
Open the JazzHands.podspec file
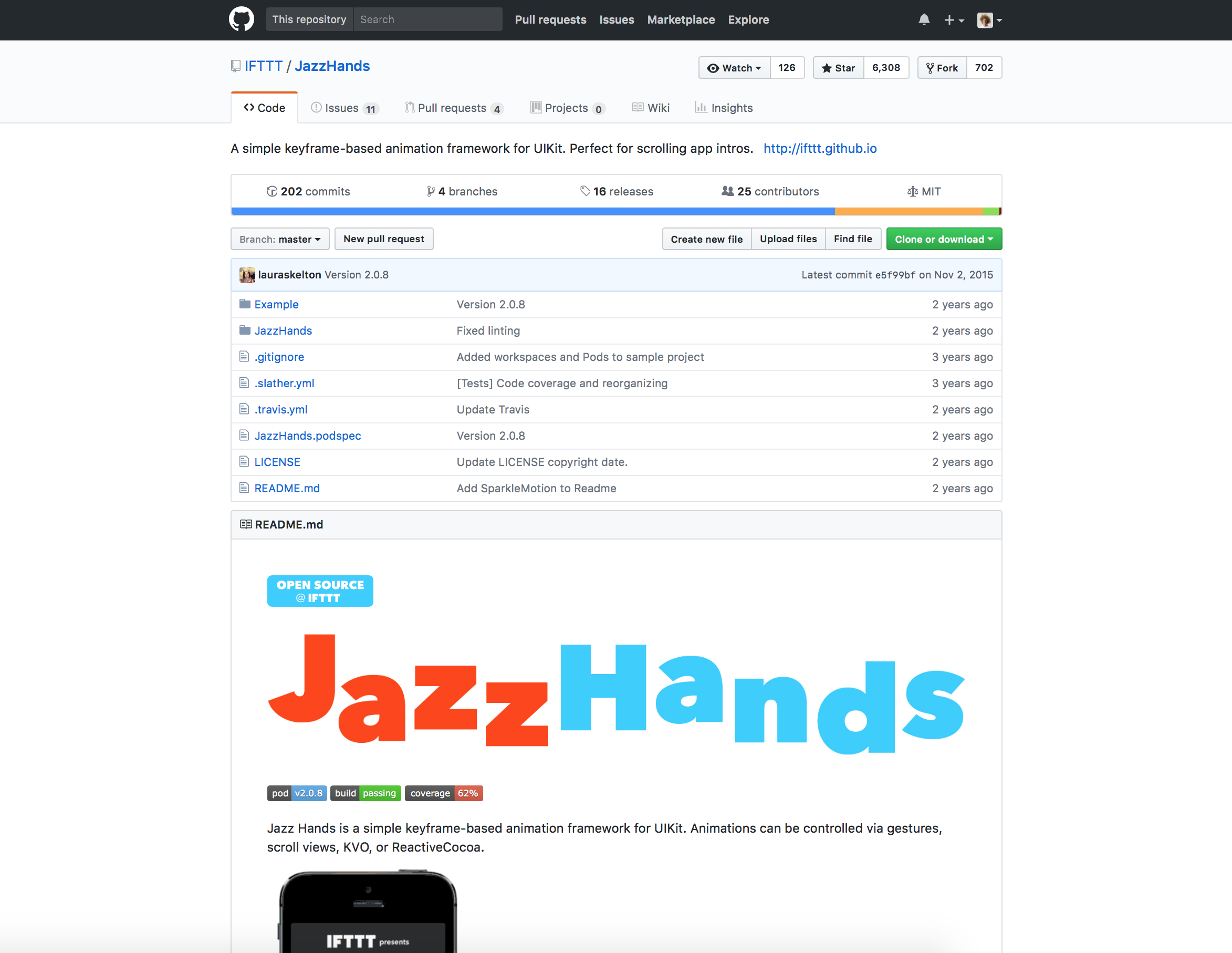point(307,436)
